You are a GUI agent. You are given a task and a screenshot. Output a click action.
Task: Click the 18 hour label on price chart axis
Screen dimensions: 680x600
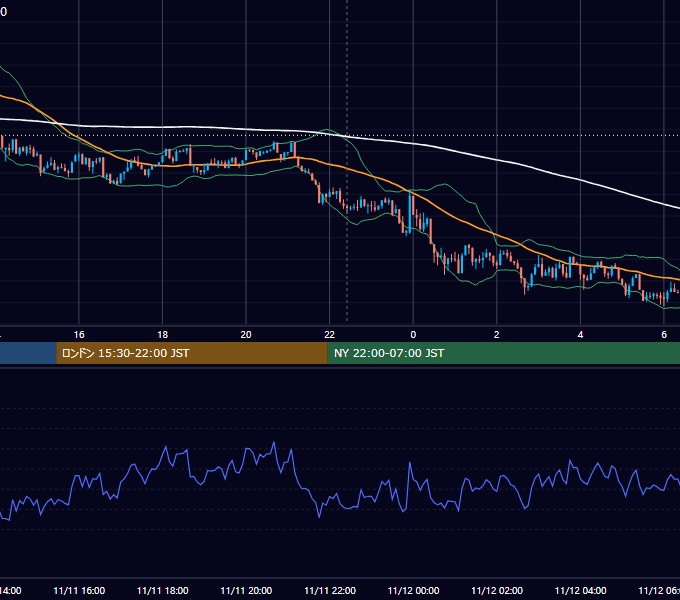point(162,335)
